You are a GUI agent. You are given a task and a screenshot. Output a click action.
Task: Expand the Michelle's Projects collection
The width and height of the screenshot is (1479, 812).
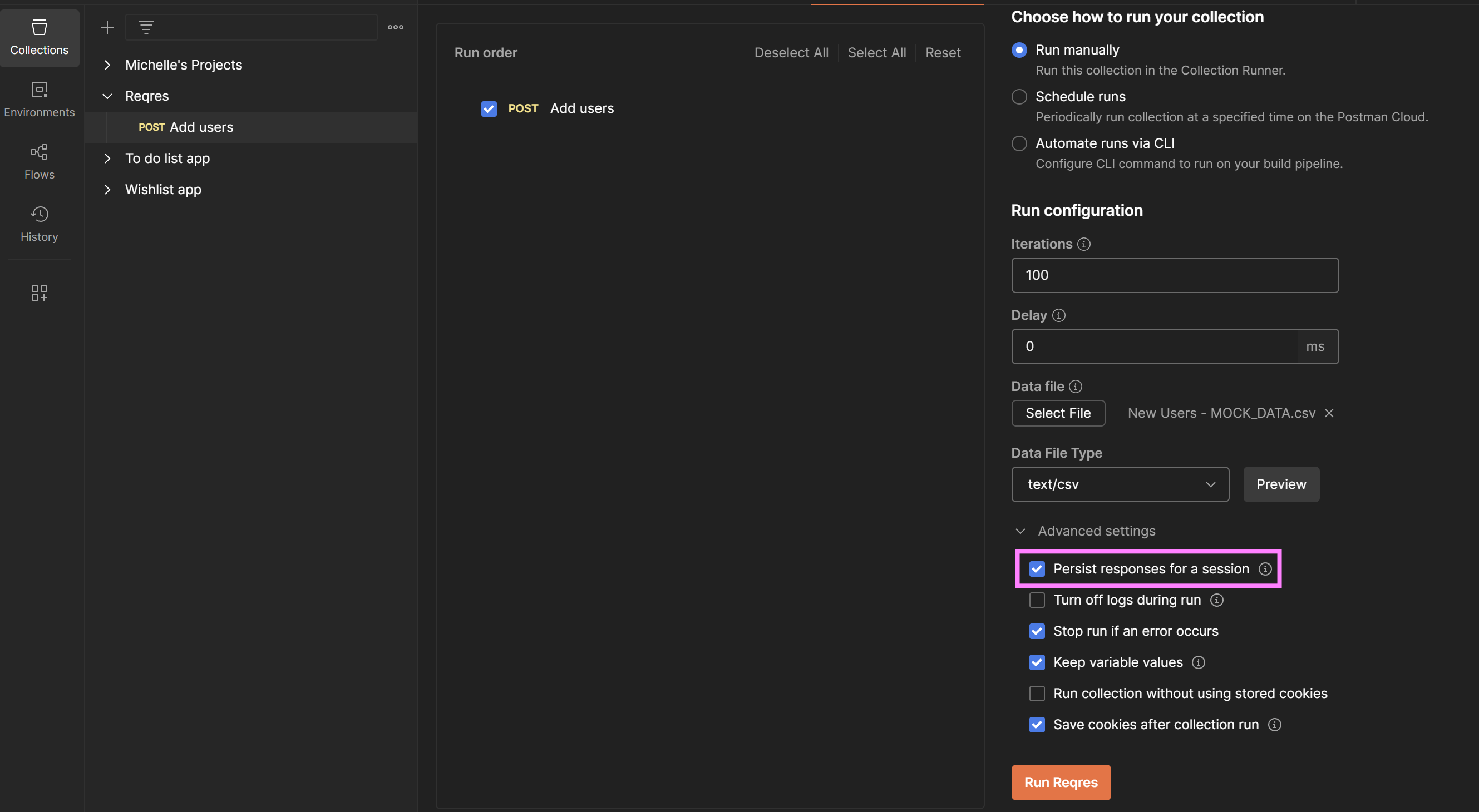pos(107,65)
